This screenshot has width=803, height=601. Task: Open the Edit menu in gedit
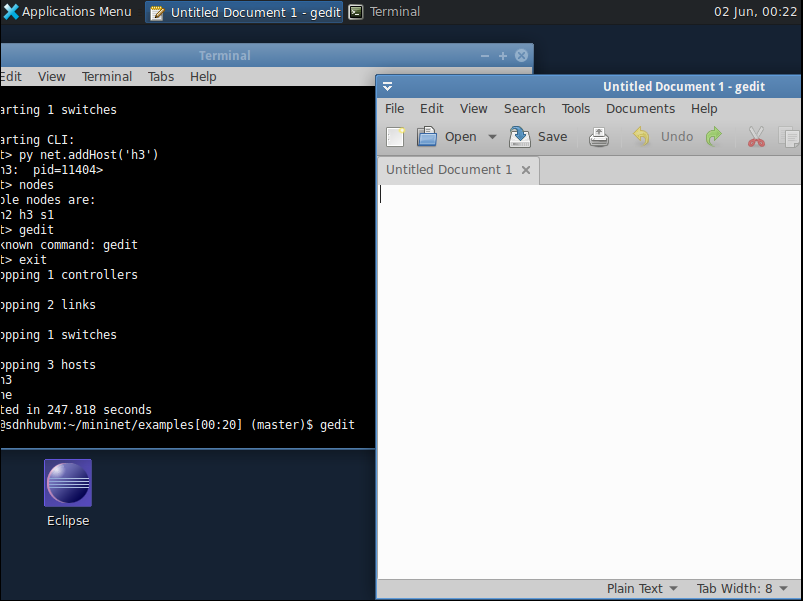point(432,109)
